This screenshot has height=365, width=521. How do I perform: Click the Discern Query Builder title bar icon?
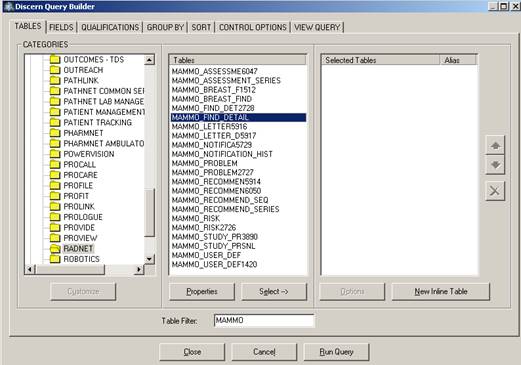[8, 7]
